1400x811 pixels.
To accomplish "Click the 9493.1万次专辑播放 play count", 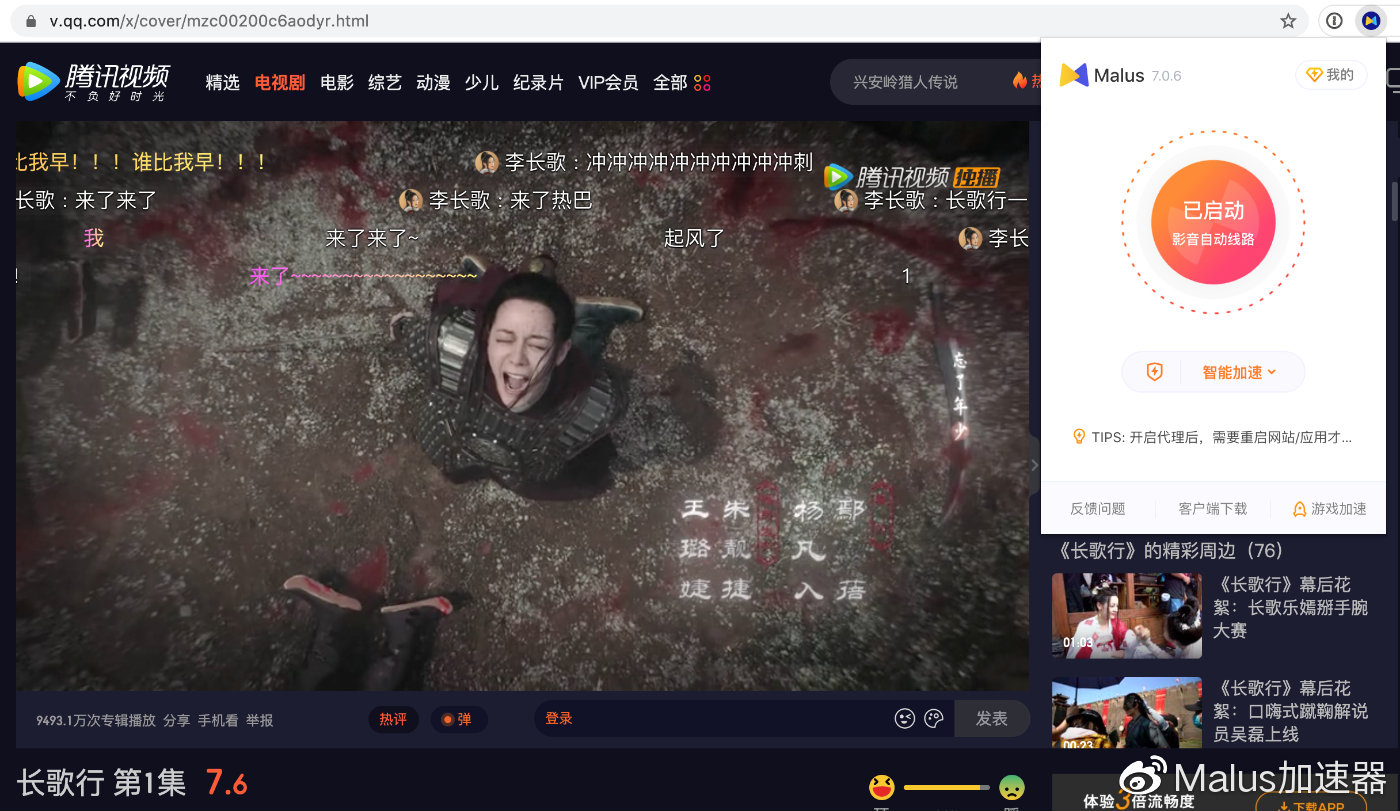I will (96, 720).
